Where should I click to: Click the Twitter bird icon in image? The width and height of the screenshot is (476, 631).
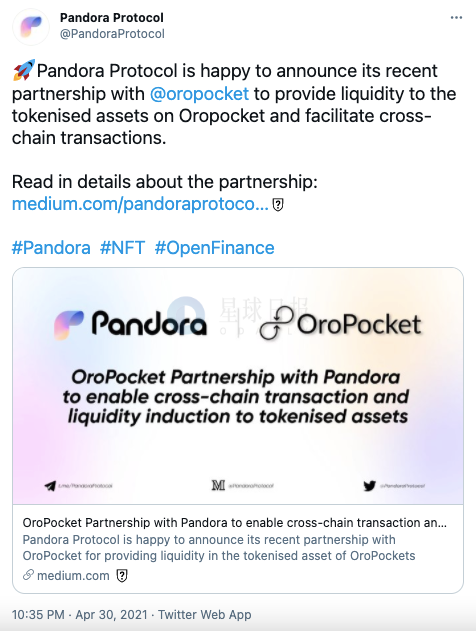tap(369, 486)
